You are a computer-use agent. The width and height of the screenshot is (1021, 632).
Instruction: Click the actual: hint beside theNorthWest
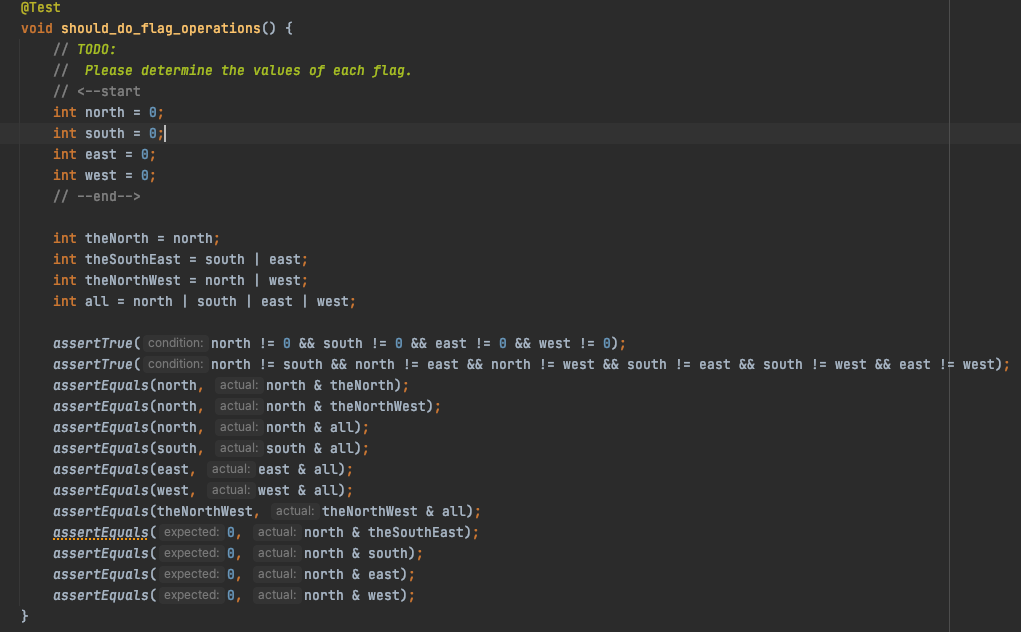pos(296,511)
